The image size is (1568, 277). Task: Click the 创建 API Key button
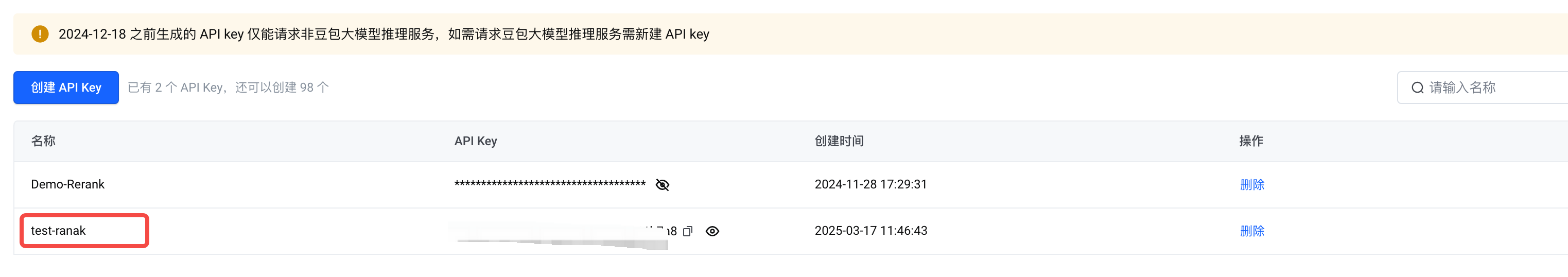(66, 88)
